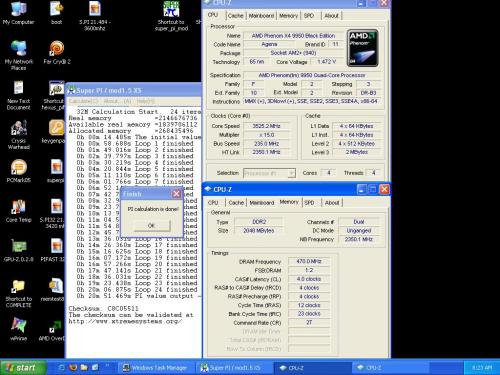Select the PIFAST 32 desktop file icon
This screenshot has height=375, width=500.
click(53, 250)
